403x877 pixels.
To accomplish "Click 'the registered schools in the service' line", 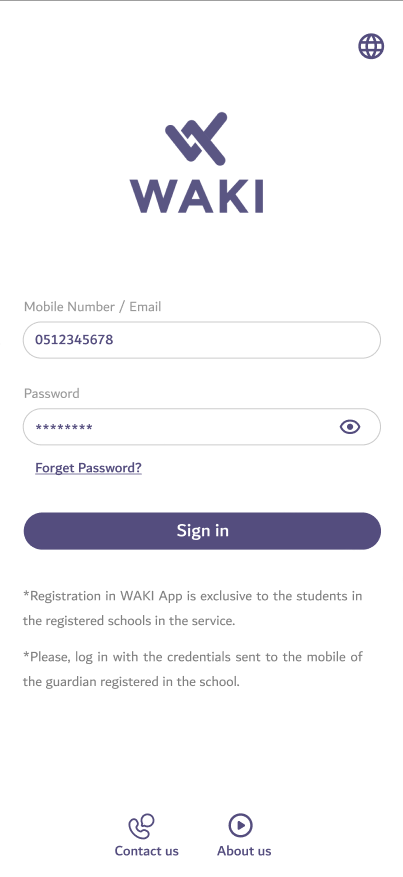I will coord(129,621).
